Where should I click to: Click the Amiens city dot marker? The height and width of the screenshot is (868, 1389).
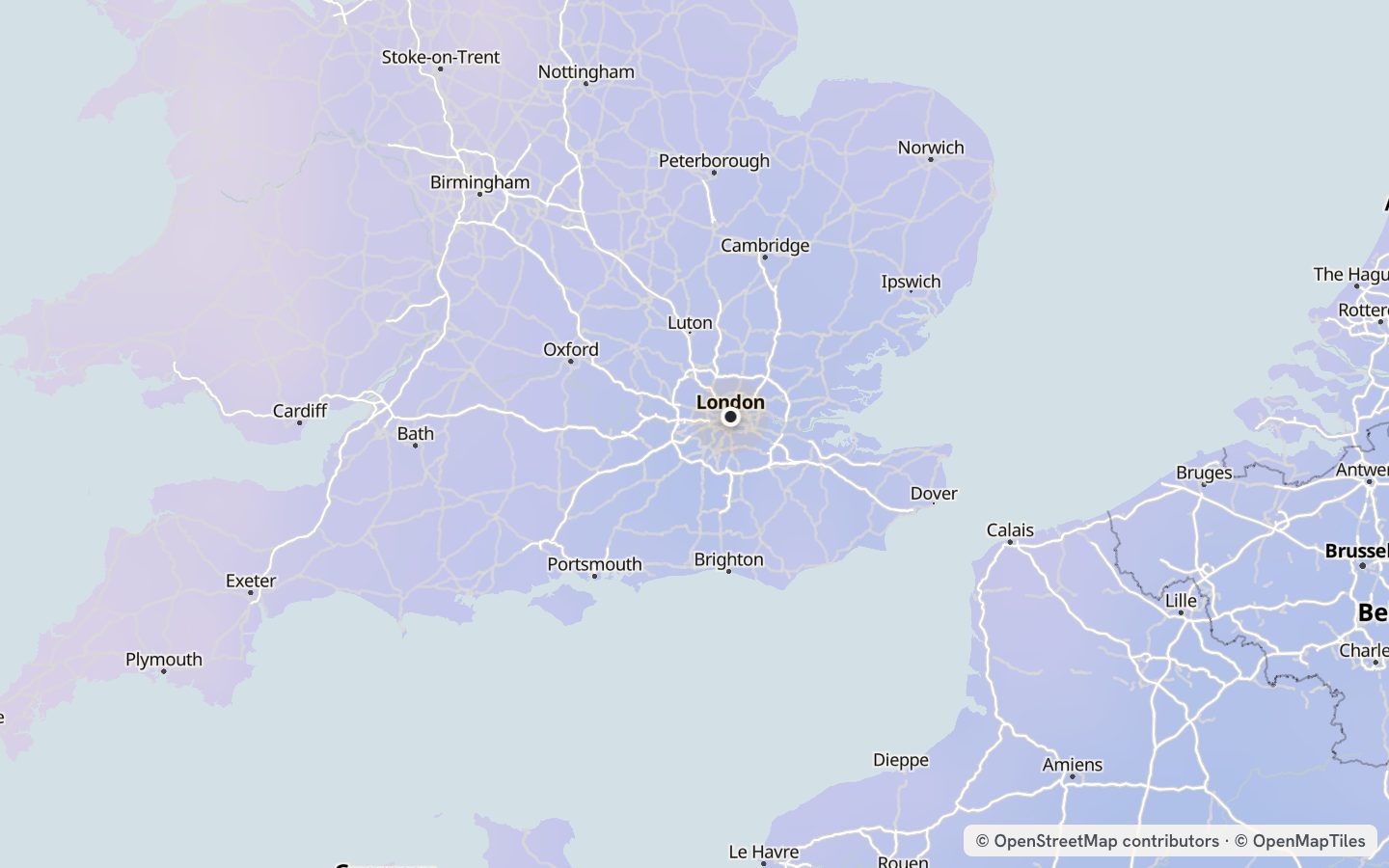click(1073, 776)
